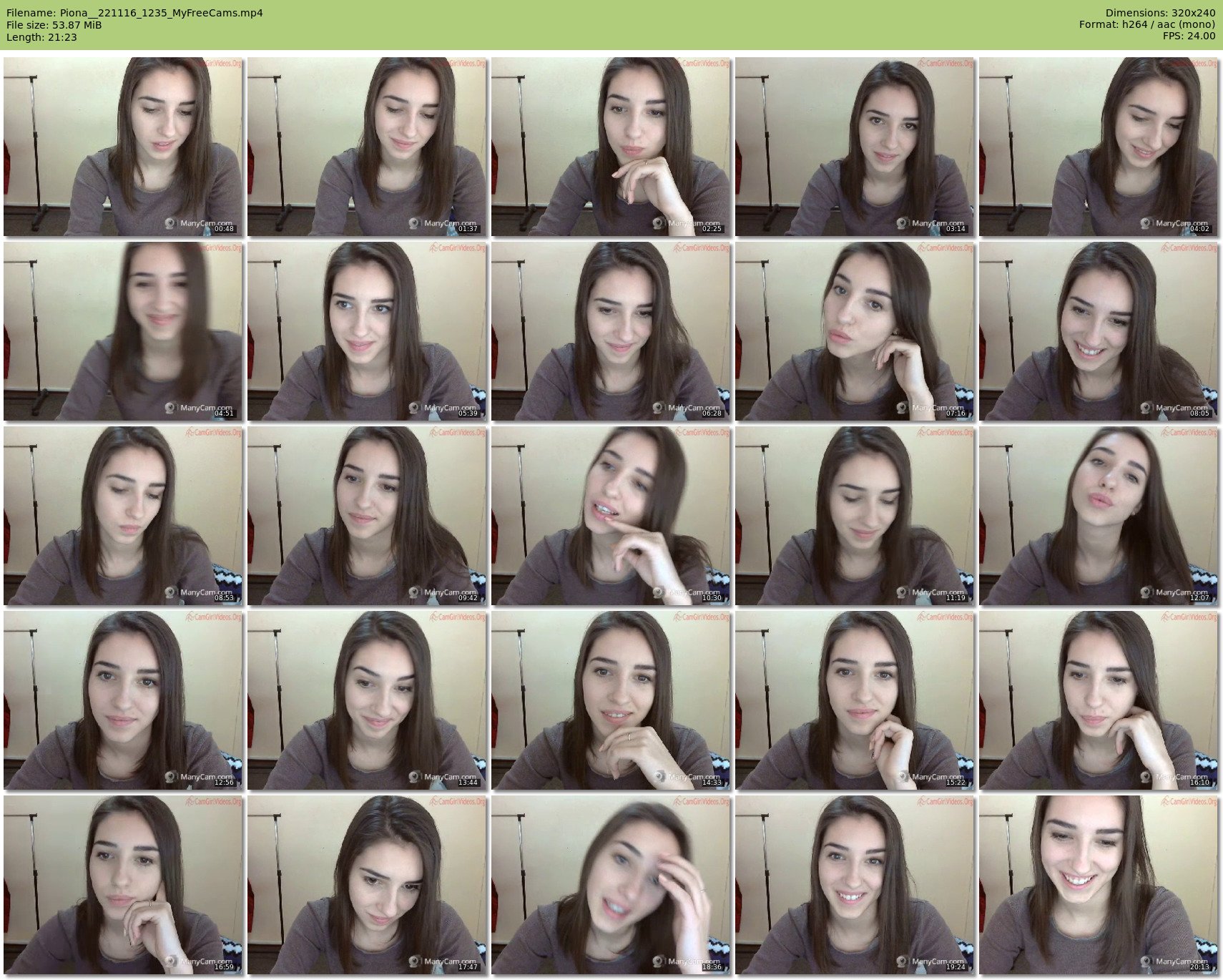
Task: Open the frame stamped 16:10
Action: click(1099, 700)
